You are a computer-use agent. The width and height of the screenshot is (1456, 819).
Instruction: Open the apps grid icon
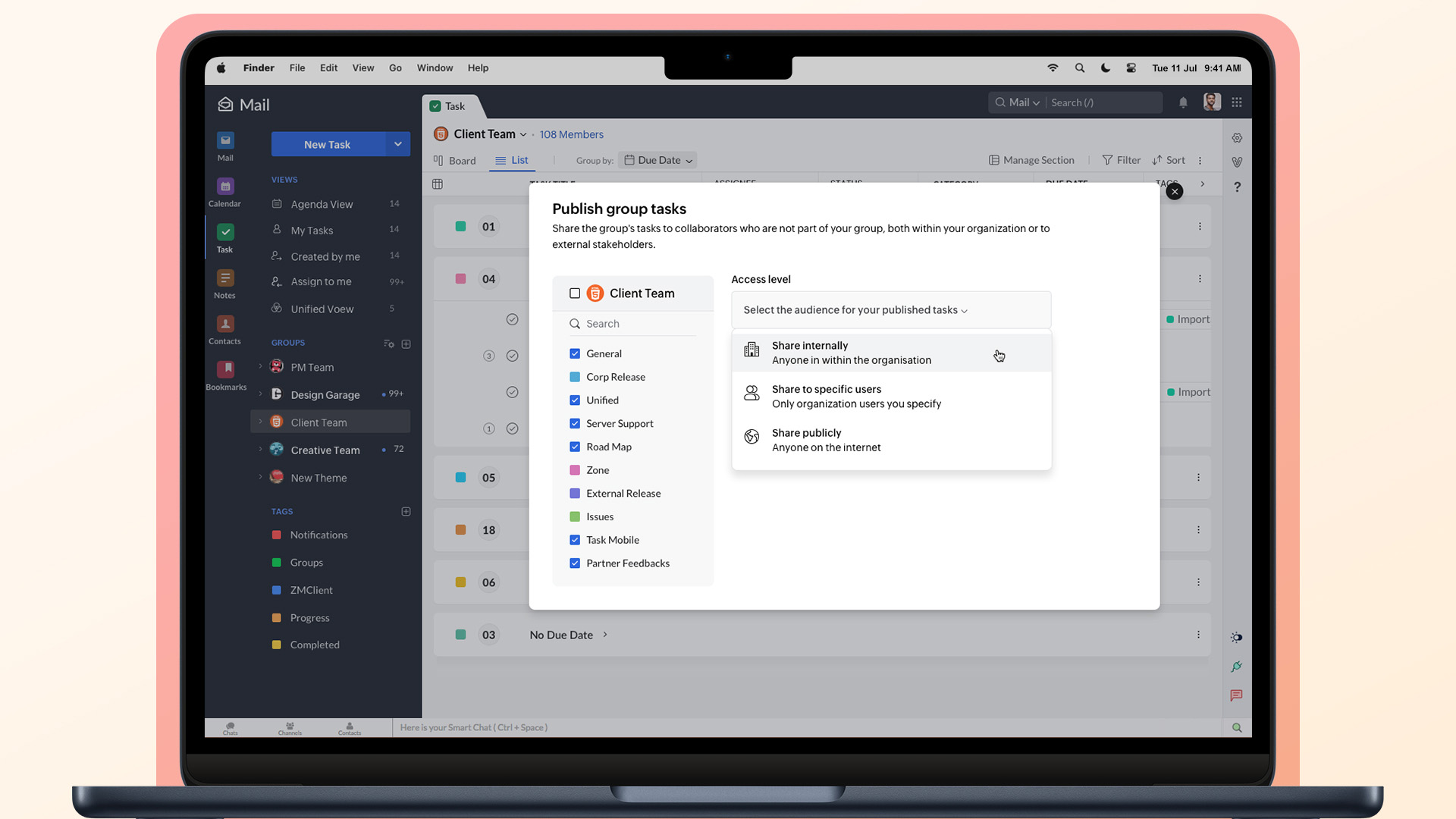tap(1237, 102)
